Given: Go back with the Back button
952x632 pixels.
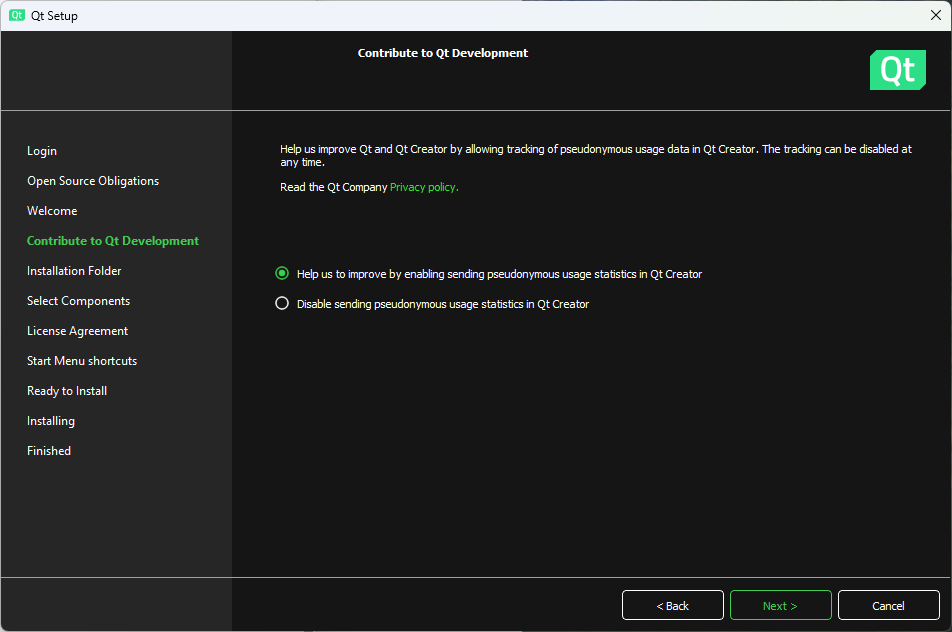Looking at the screenshot, I should (673, 605).
